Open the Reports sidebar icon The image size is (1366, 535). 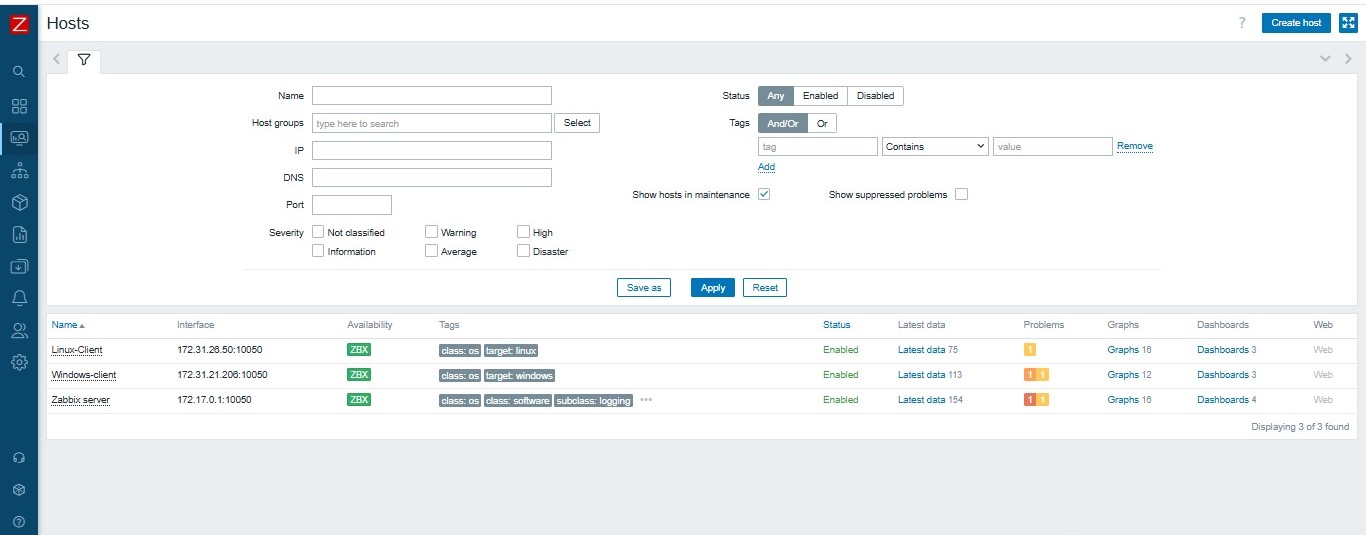[19, 235]
